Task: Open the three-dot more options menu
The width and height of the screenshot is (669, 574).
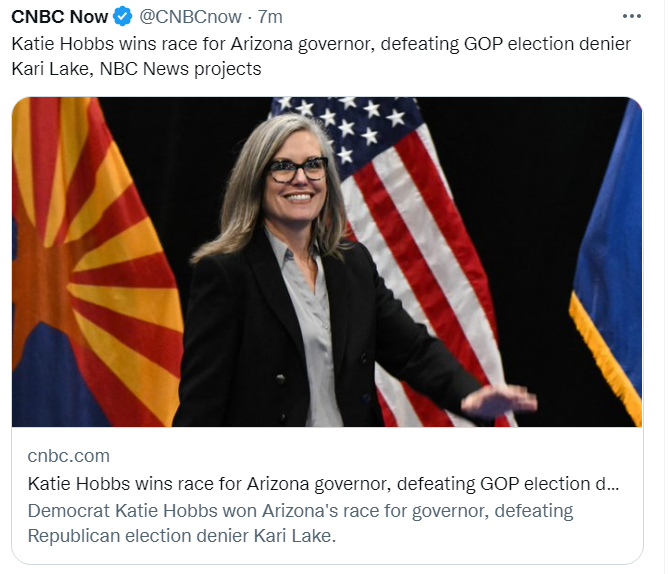Action: 631,17
